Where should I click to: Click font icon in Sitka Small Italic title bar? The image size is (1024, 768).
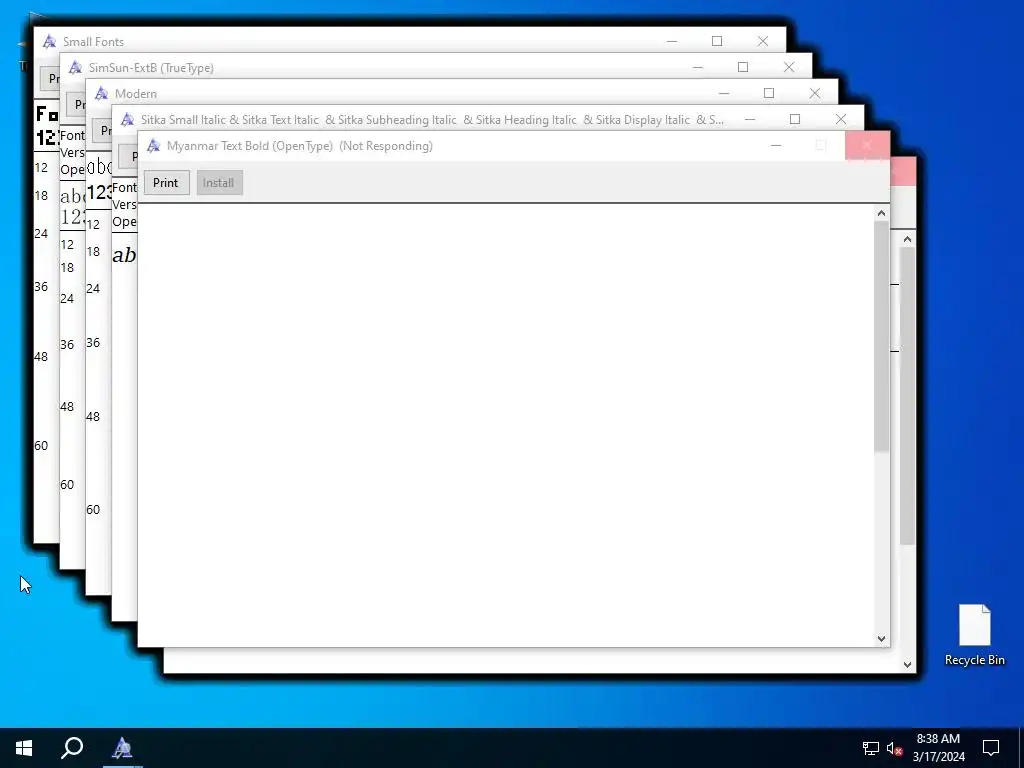(x=127, y=120)
